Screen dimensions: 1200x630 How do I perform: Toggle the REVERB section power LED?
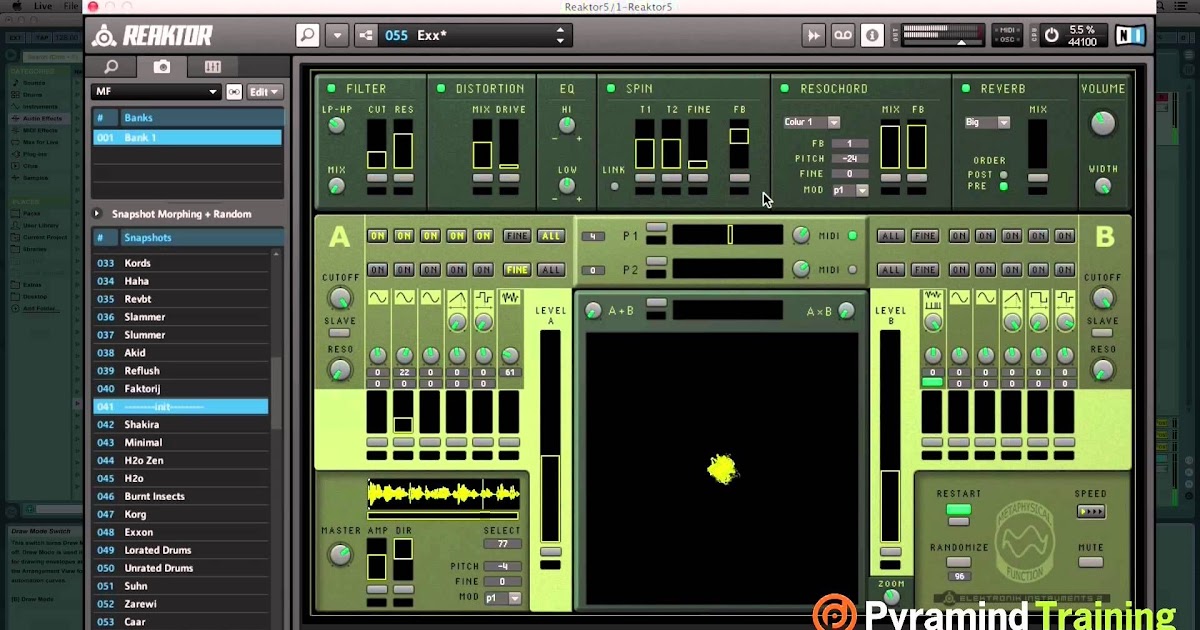tap(966, 88)
